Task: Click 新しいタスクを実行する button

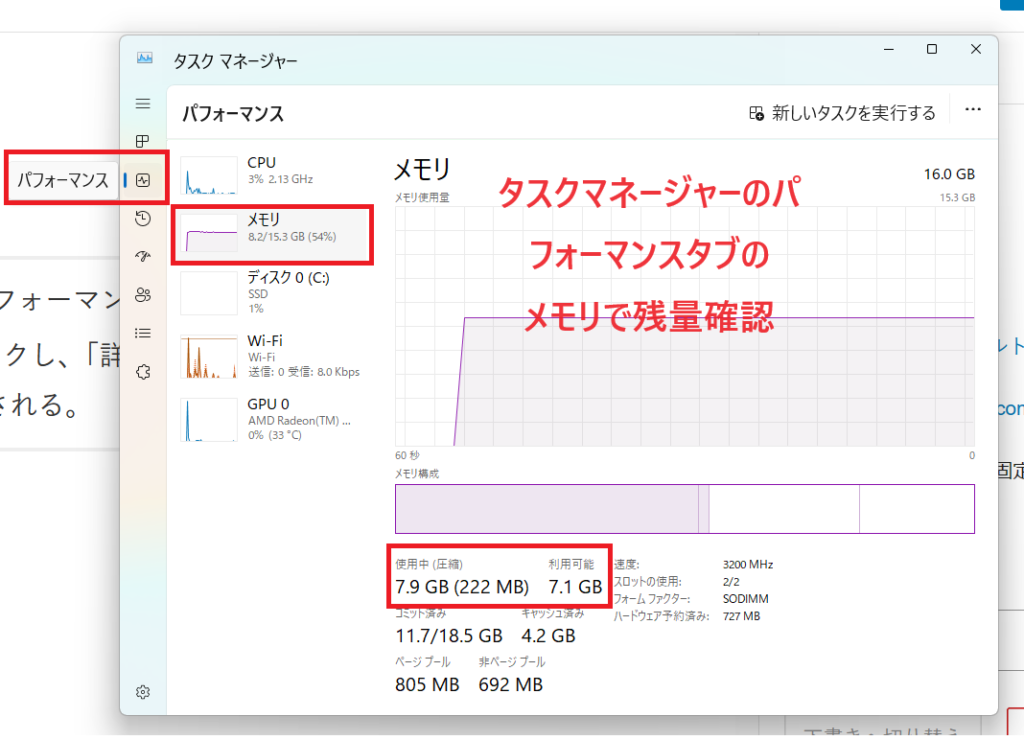Action: coord(842,113)
